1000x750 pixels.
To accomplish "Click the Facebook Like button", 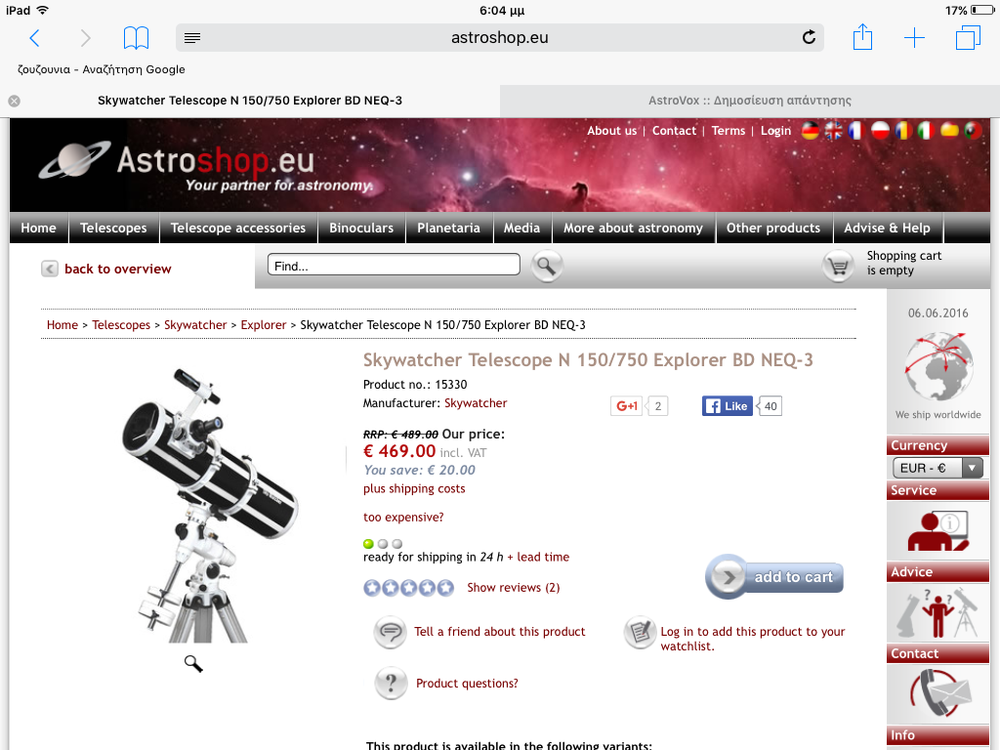I will pyautogui.click(x=727, y=406).
